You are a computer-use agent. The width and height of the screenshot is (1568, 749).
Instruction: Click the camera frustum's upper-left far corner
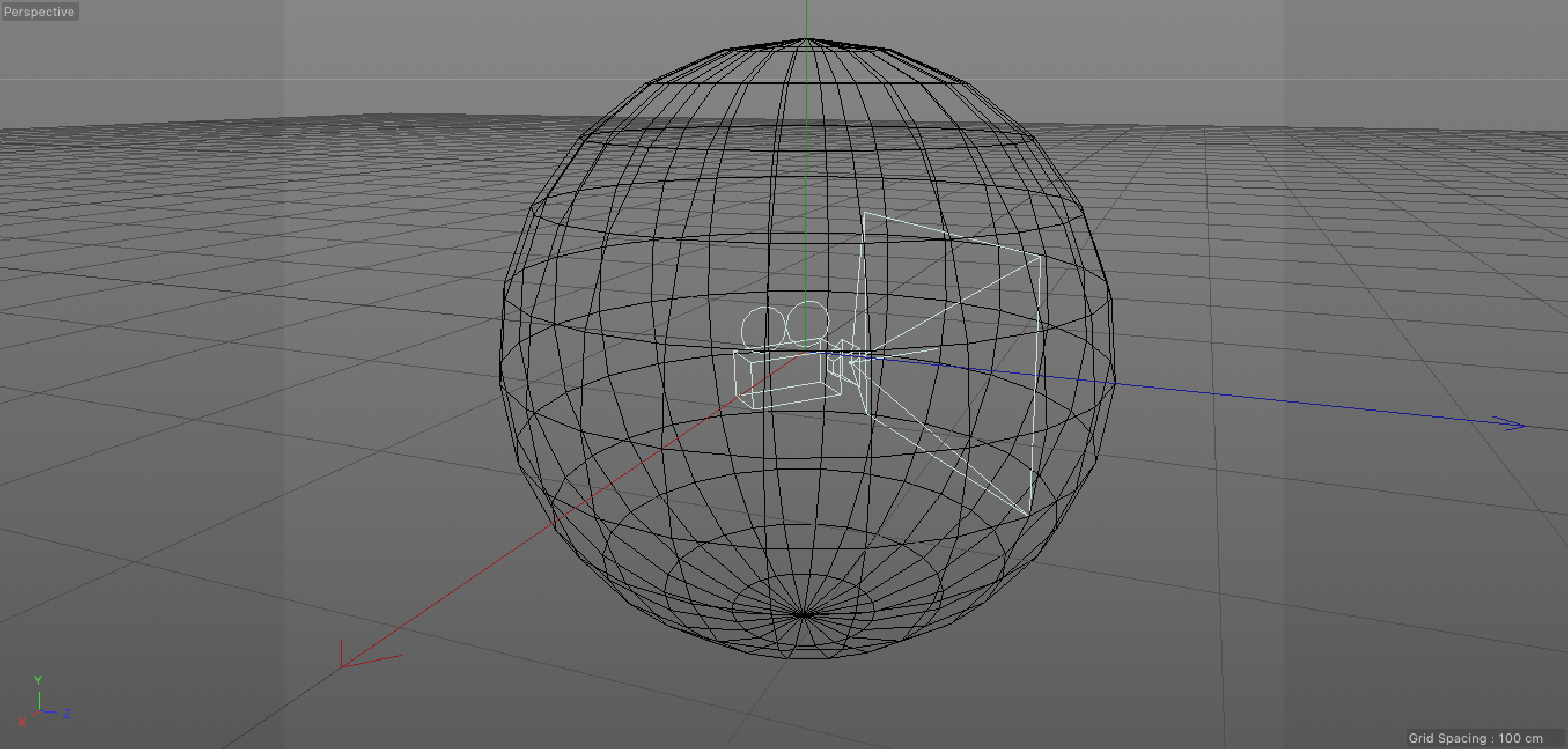[x=864, y=213]
